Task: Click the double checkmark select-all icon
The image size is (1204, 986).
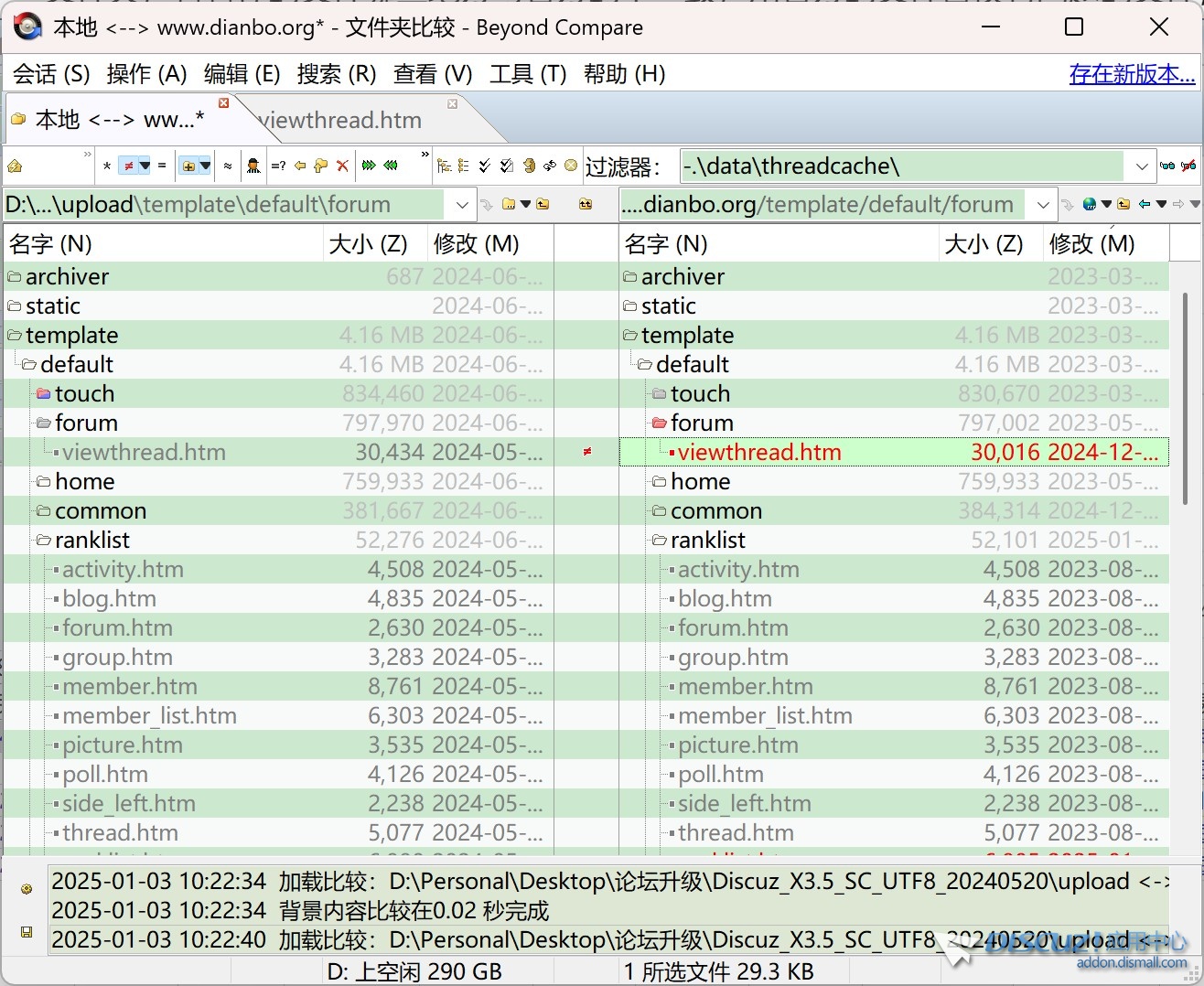Action: 484,166
